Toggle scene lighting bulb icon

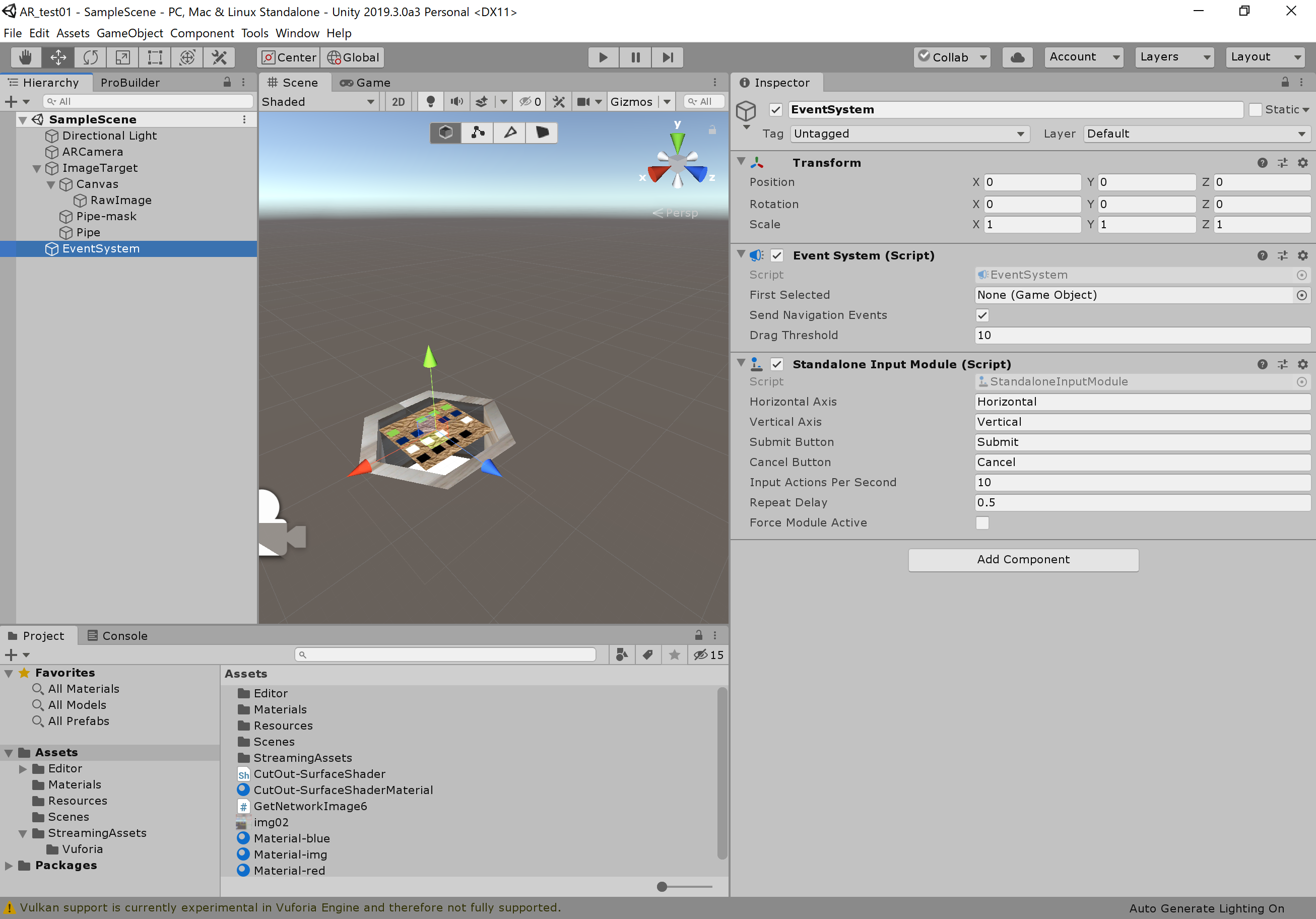pos(430,101)
